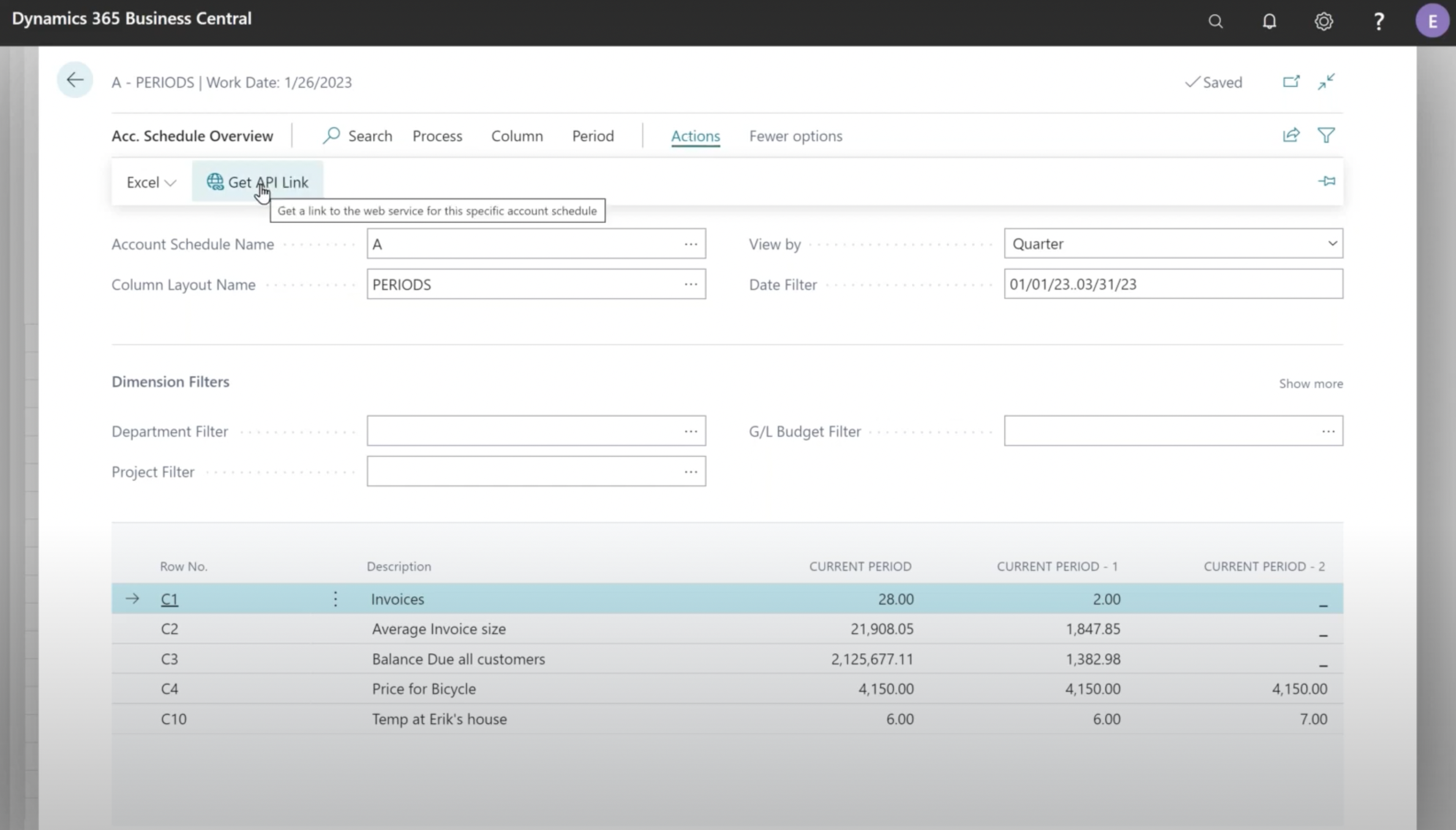The height and width of the screenshot is (830, 1456).
Task: Click value 2,125,677.11 in row C3
Action: [872, 659]
